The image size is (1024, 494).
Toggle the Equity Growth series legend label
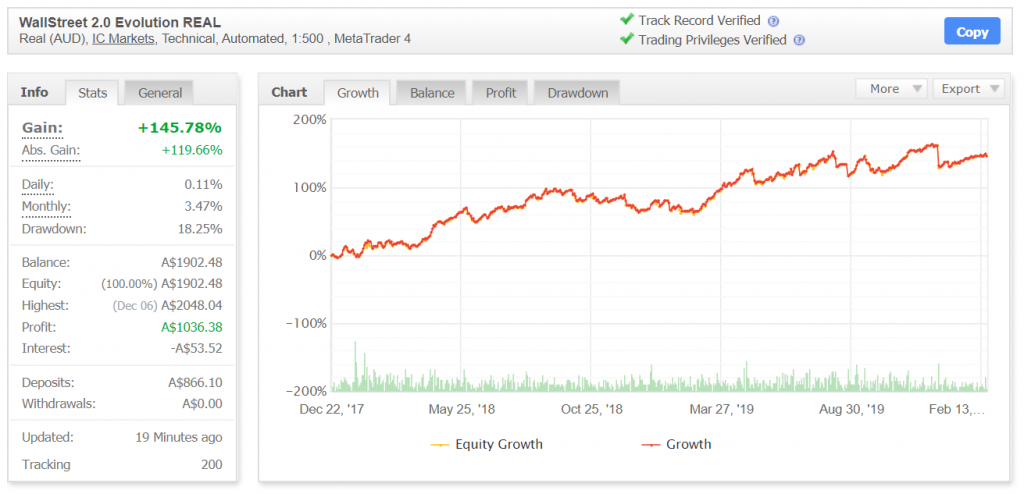(498, 444)
